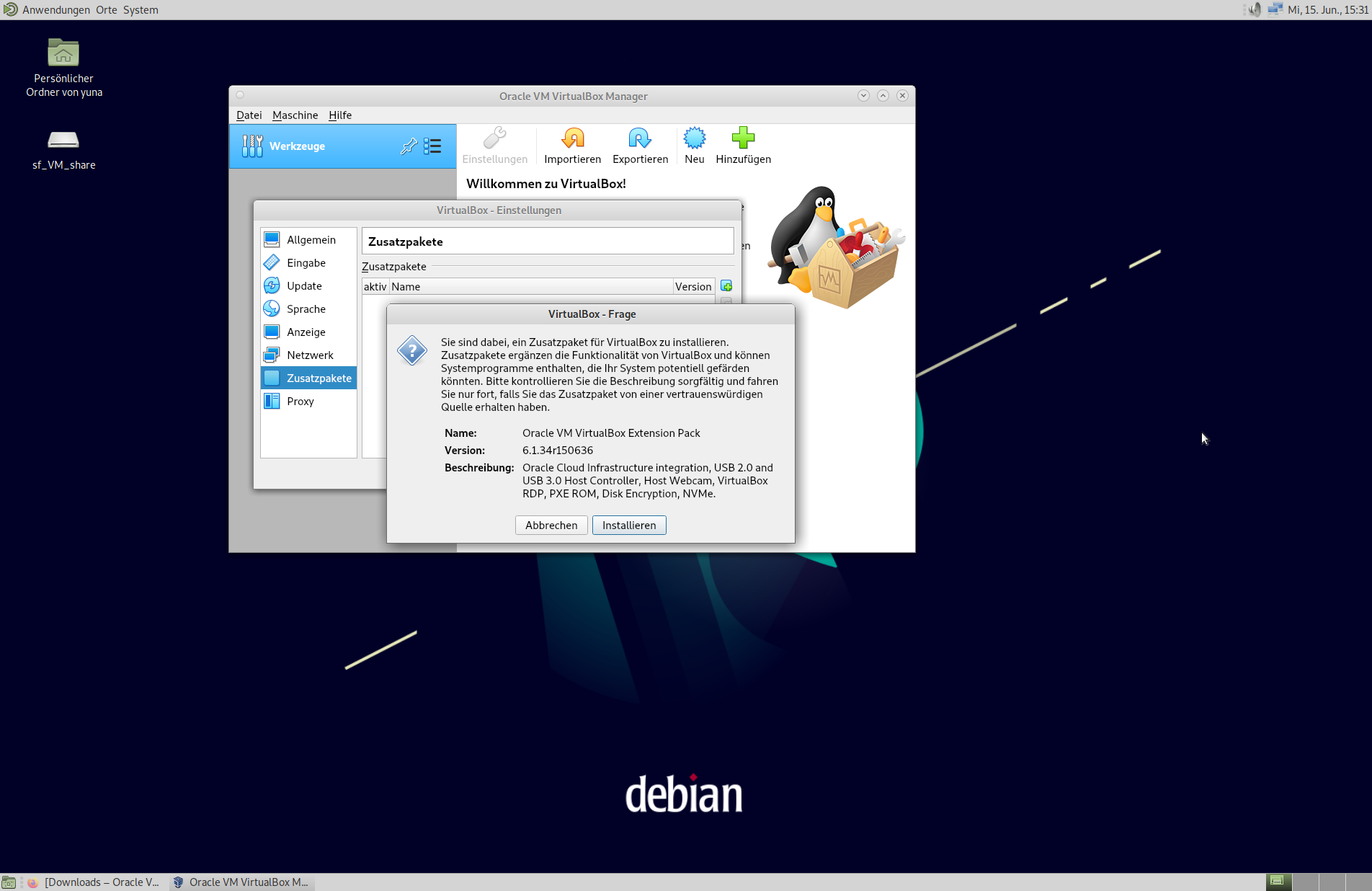
Task: Click the Oracle VM VirtualBox Extension Pack name
Action: pos(611,433)
